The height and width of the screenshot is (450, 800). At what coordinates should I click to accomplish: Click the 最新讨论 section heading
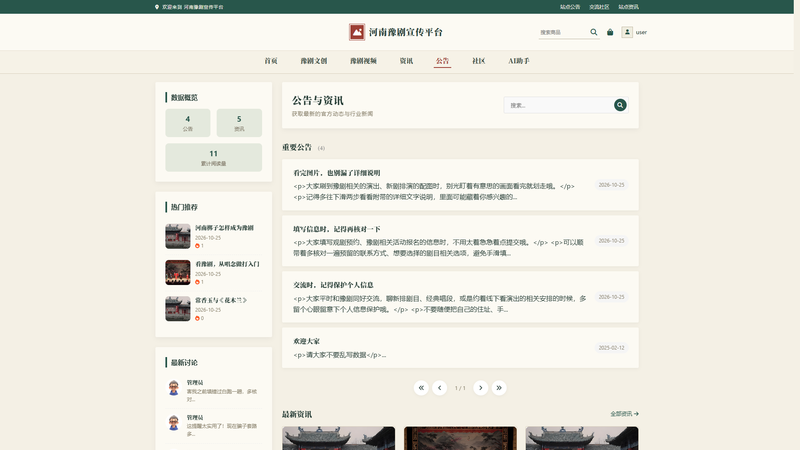click(184, 363)
